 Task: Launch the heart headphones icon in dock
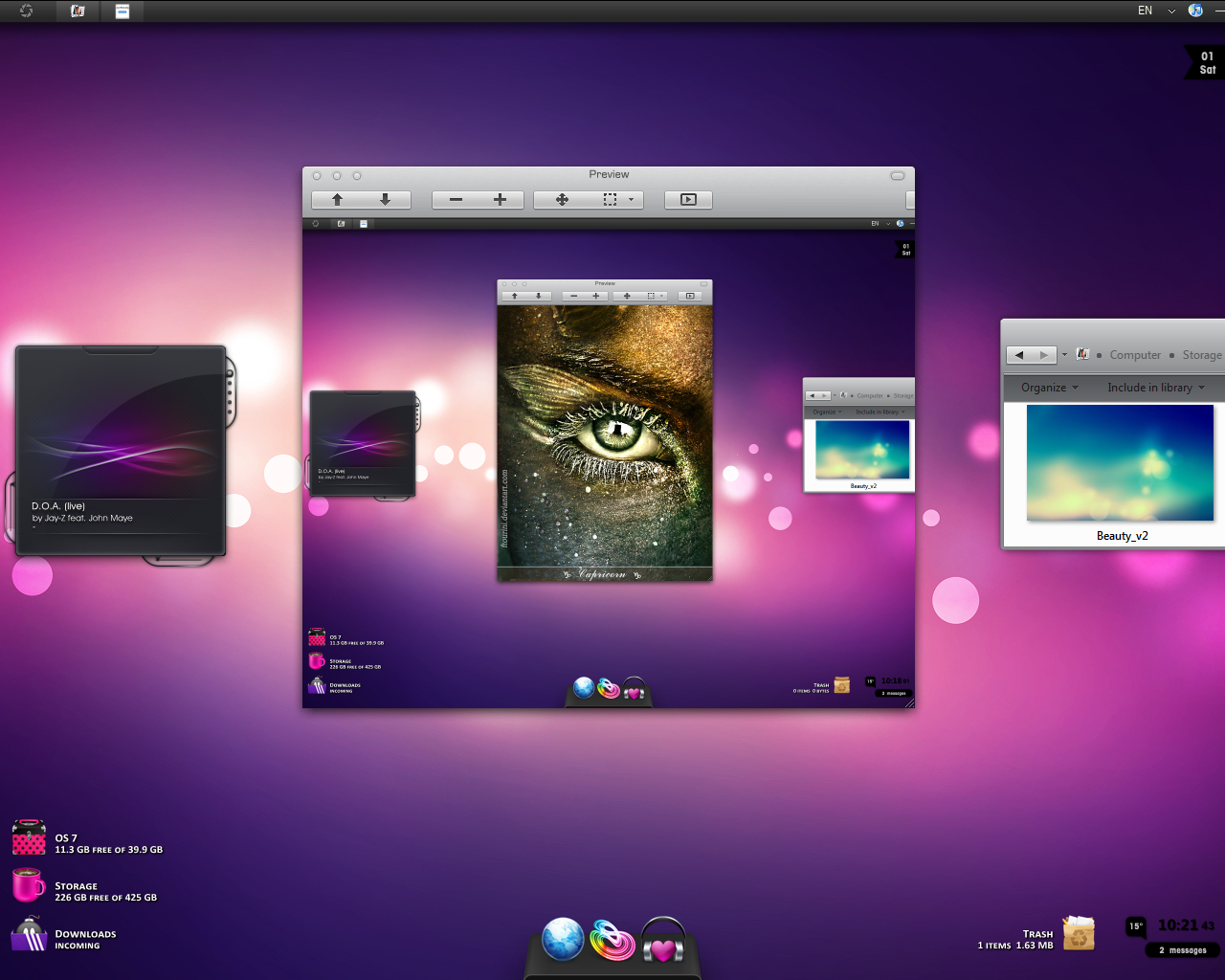663,941
